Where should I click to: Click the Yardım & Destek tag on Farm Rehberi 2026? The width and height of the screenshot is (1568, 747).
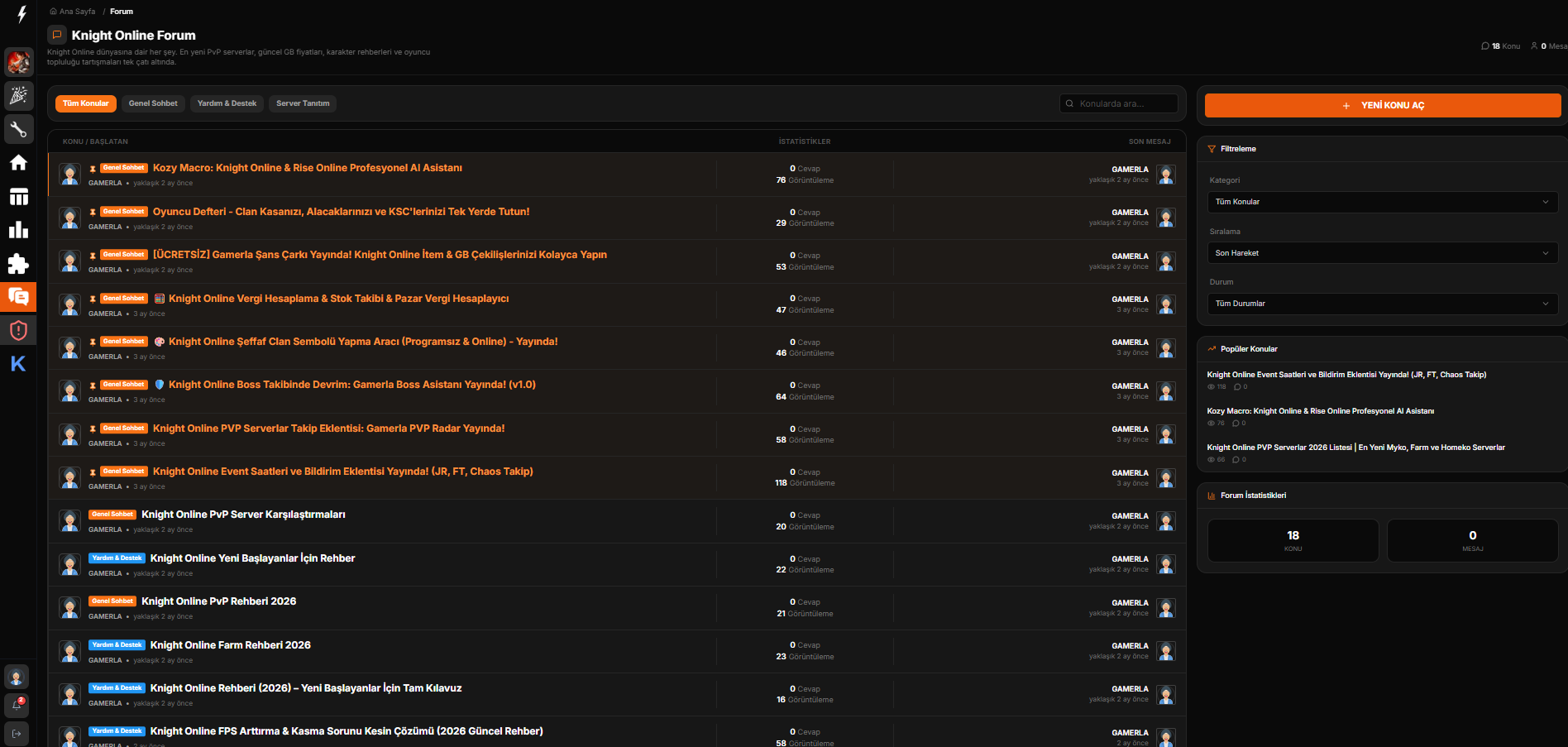(x=117, y=645)
